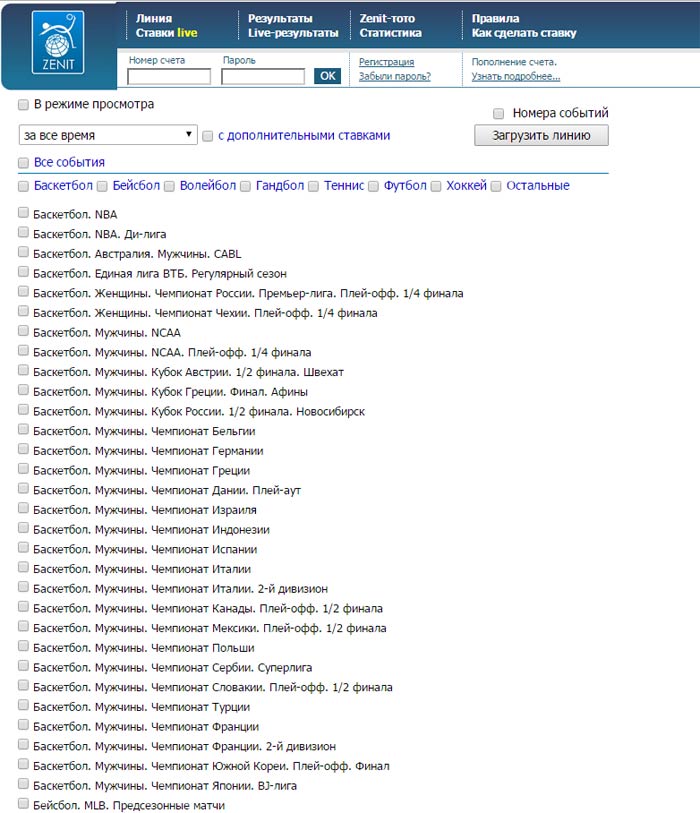Expand the за все время dropdown
The image size is (700, 813).
(x=108, y=135)
